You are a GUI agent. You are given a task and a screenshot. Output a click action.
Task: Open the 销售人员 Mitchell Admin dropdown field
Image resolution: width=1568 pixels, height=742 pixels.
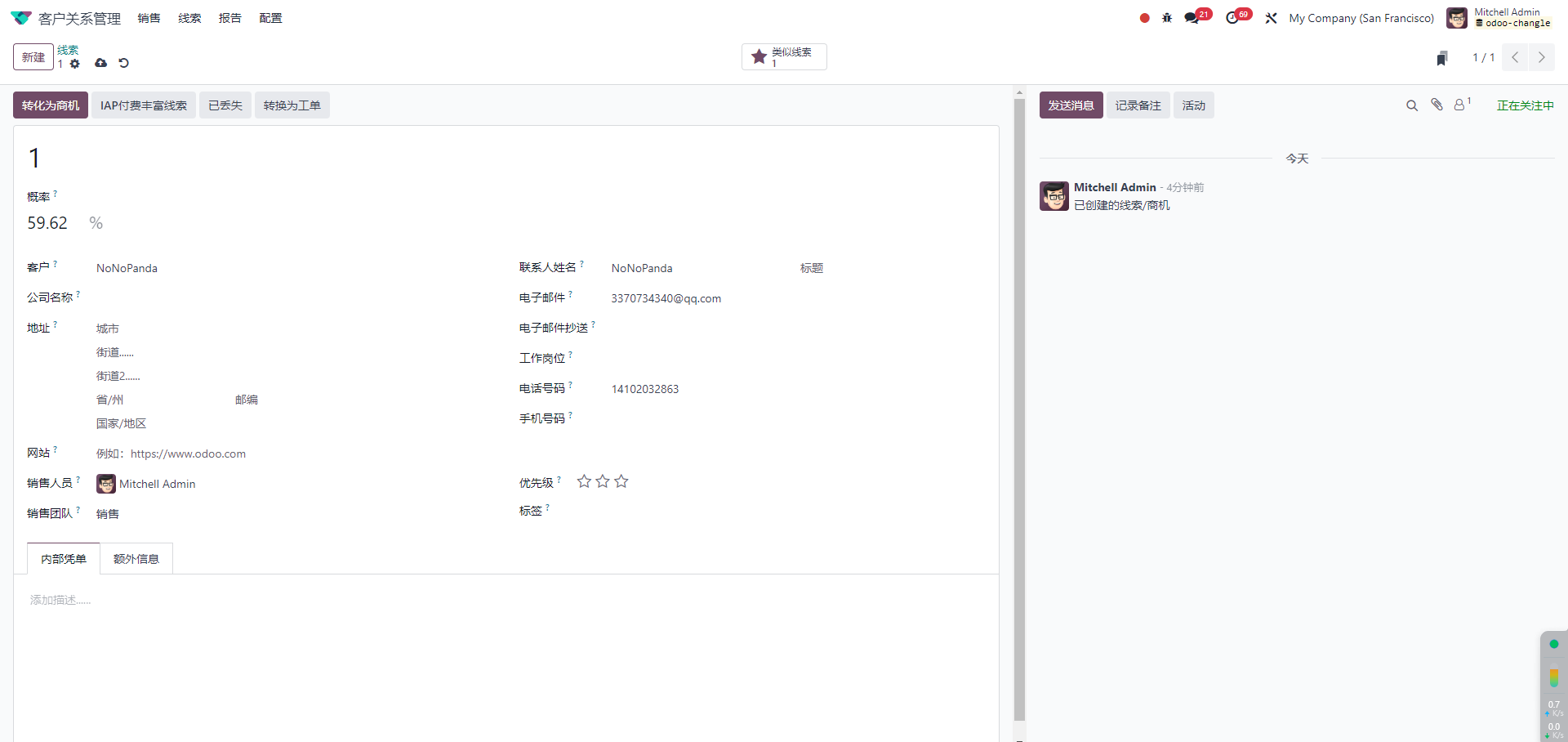coord(157,484)
